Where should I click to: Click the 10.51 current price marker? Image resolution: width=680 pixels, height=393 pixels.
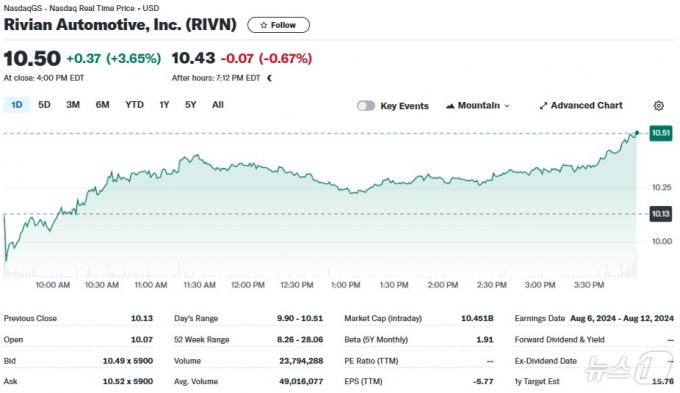[x=660, y=133]
